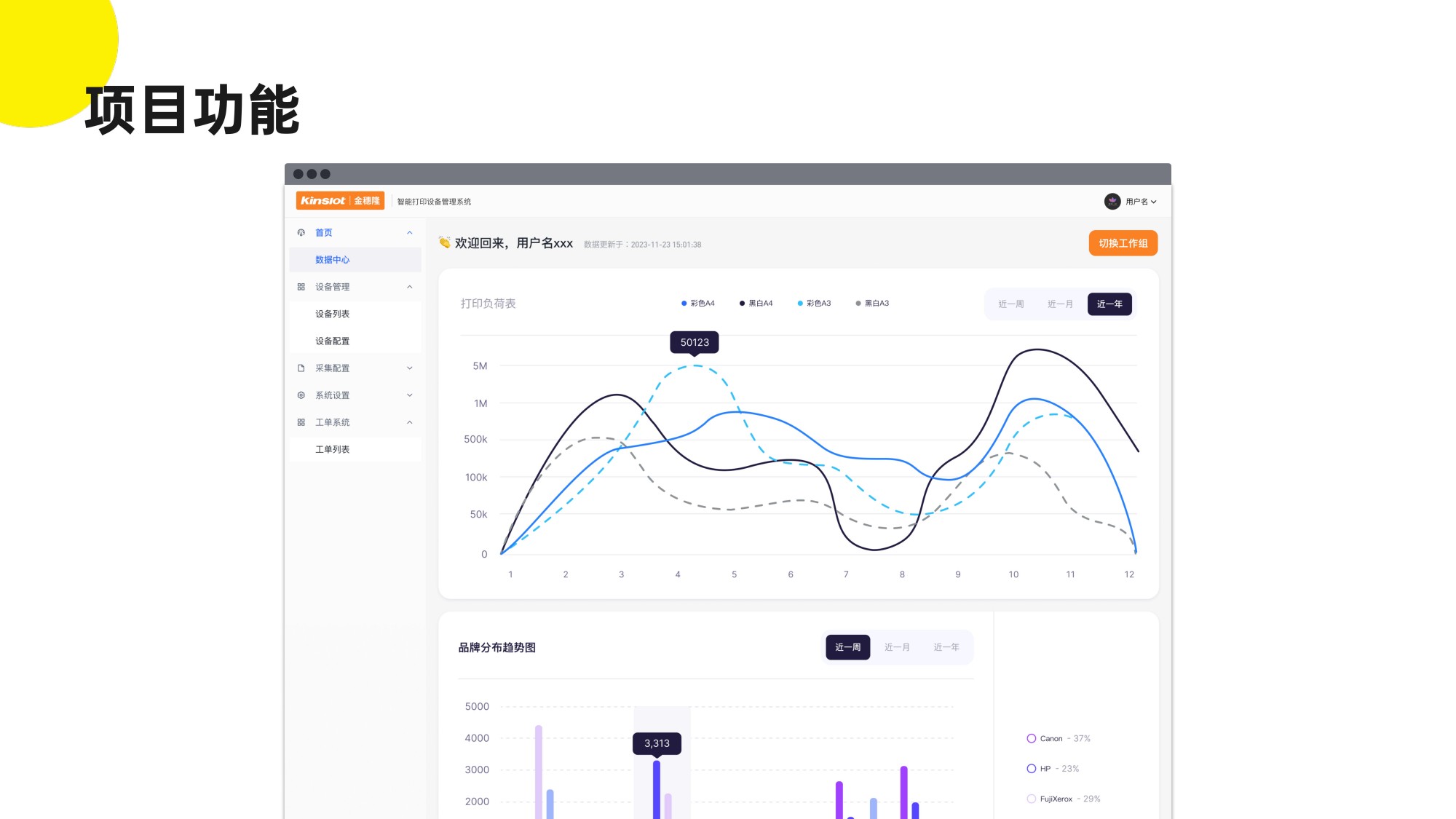
Task: Select 近一周 tab in 打印负荷表
Action: 1010,304
